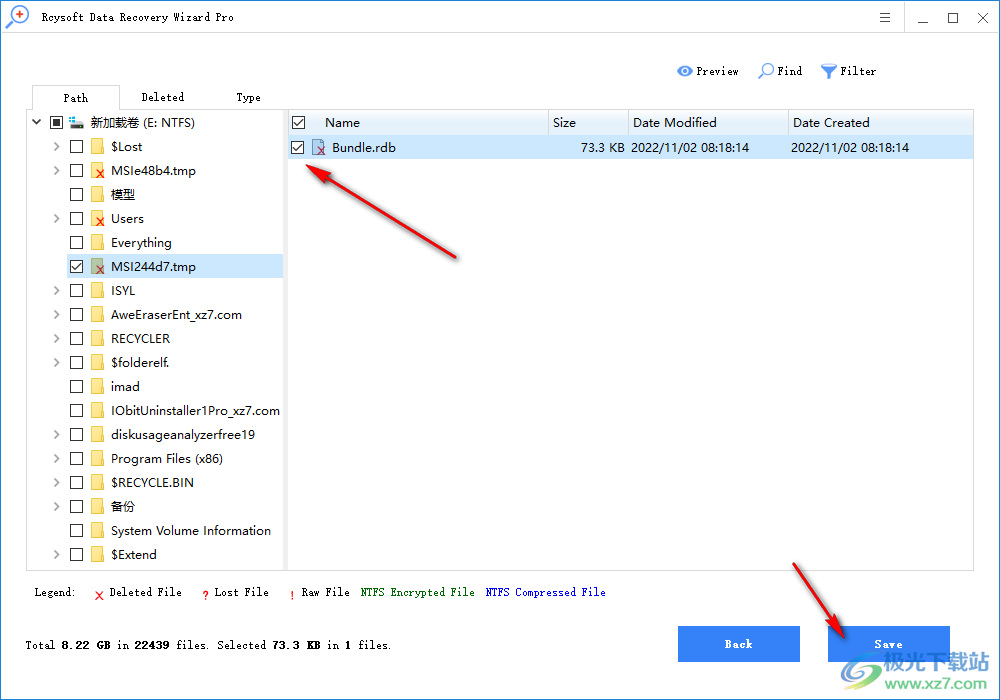Expand the Users folder

pyautogui.click(x=57, y=218)
